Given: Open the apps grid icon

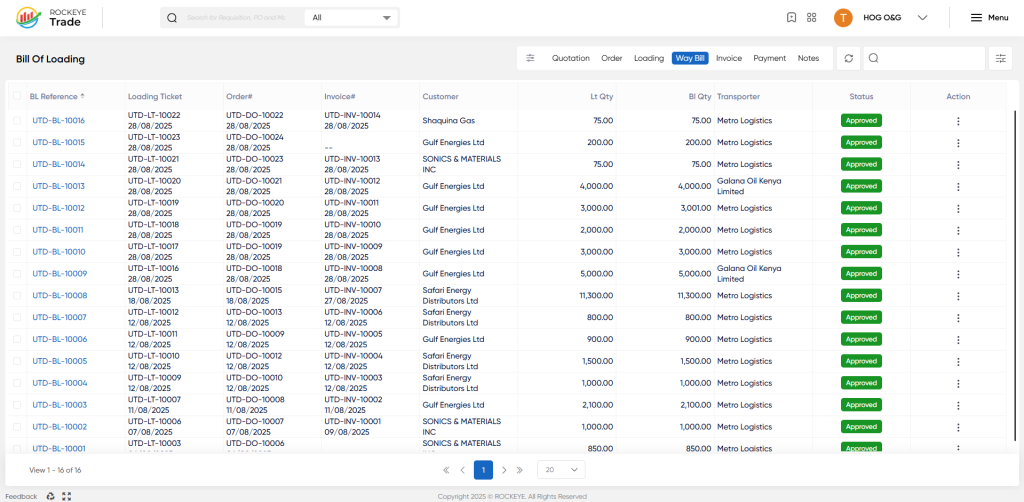Looking at the screenshot, I should (812, 18).
